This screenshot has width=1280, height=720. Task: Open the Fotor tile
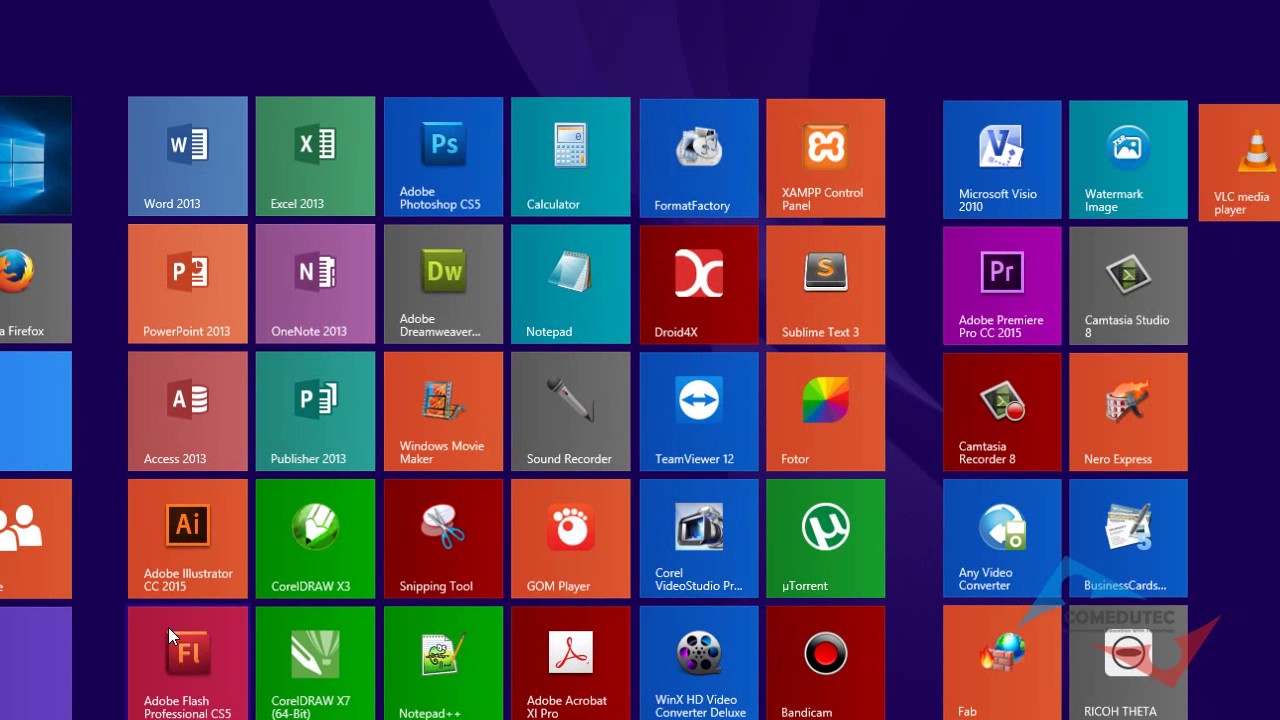[x=826, y=412]
